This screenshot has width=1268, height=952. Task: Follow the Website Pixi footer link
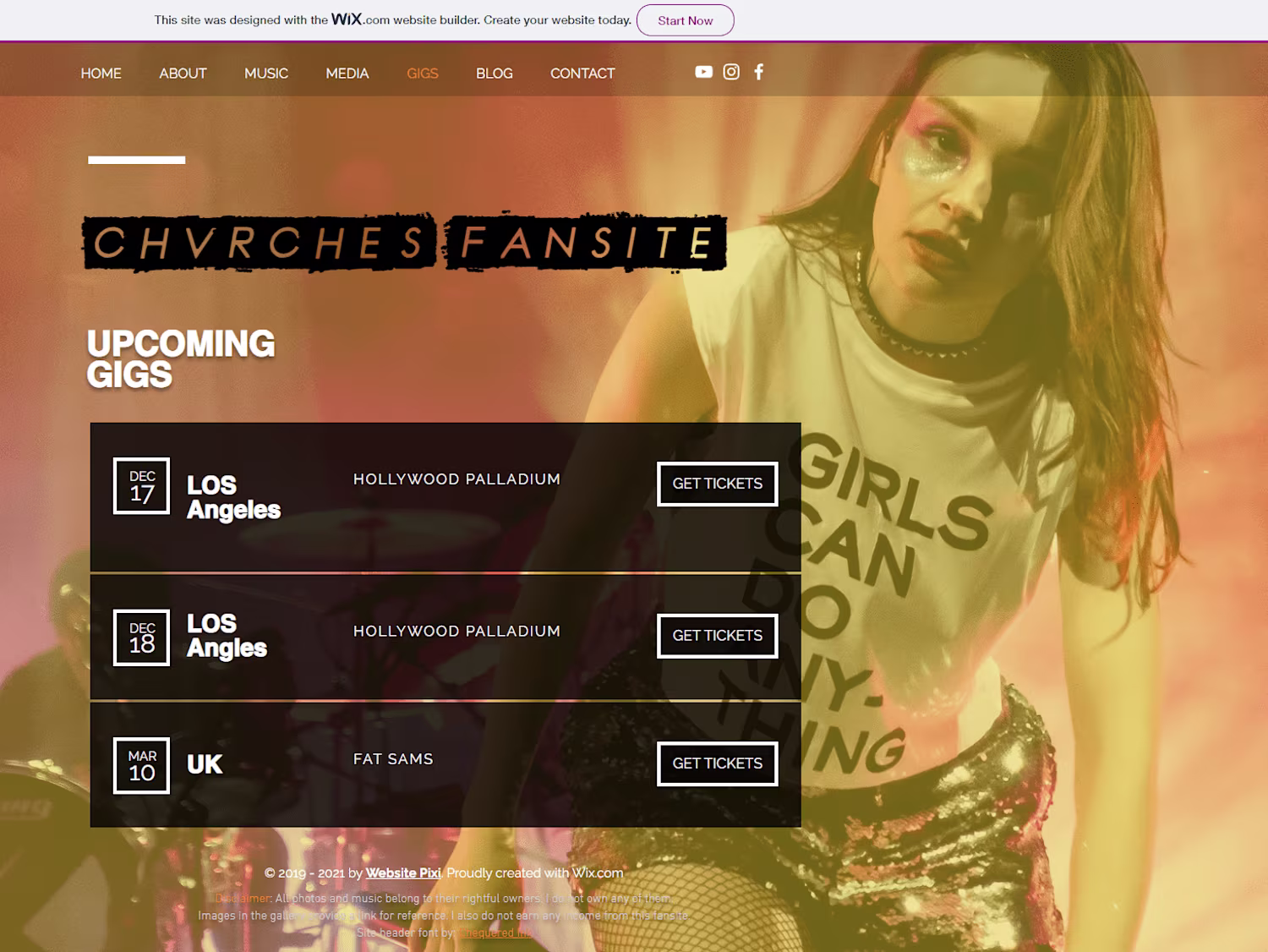click(403, 873)
